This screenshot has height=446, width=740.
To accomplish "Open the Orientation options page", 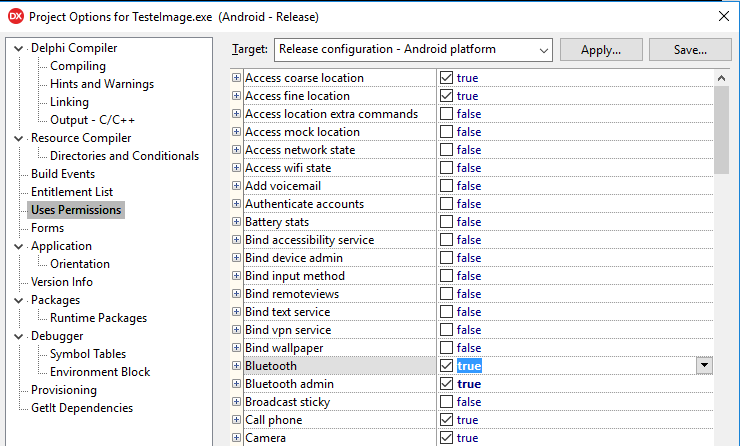I will click(x=80, y=264).
